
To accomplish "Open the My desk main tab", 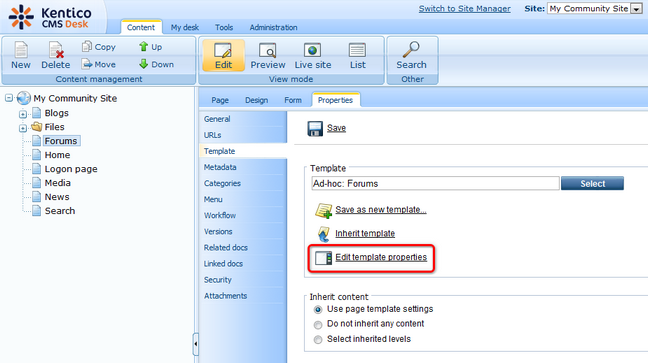I will [185, 27].
